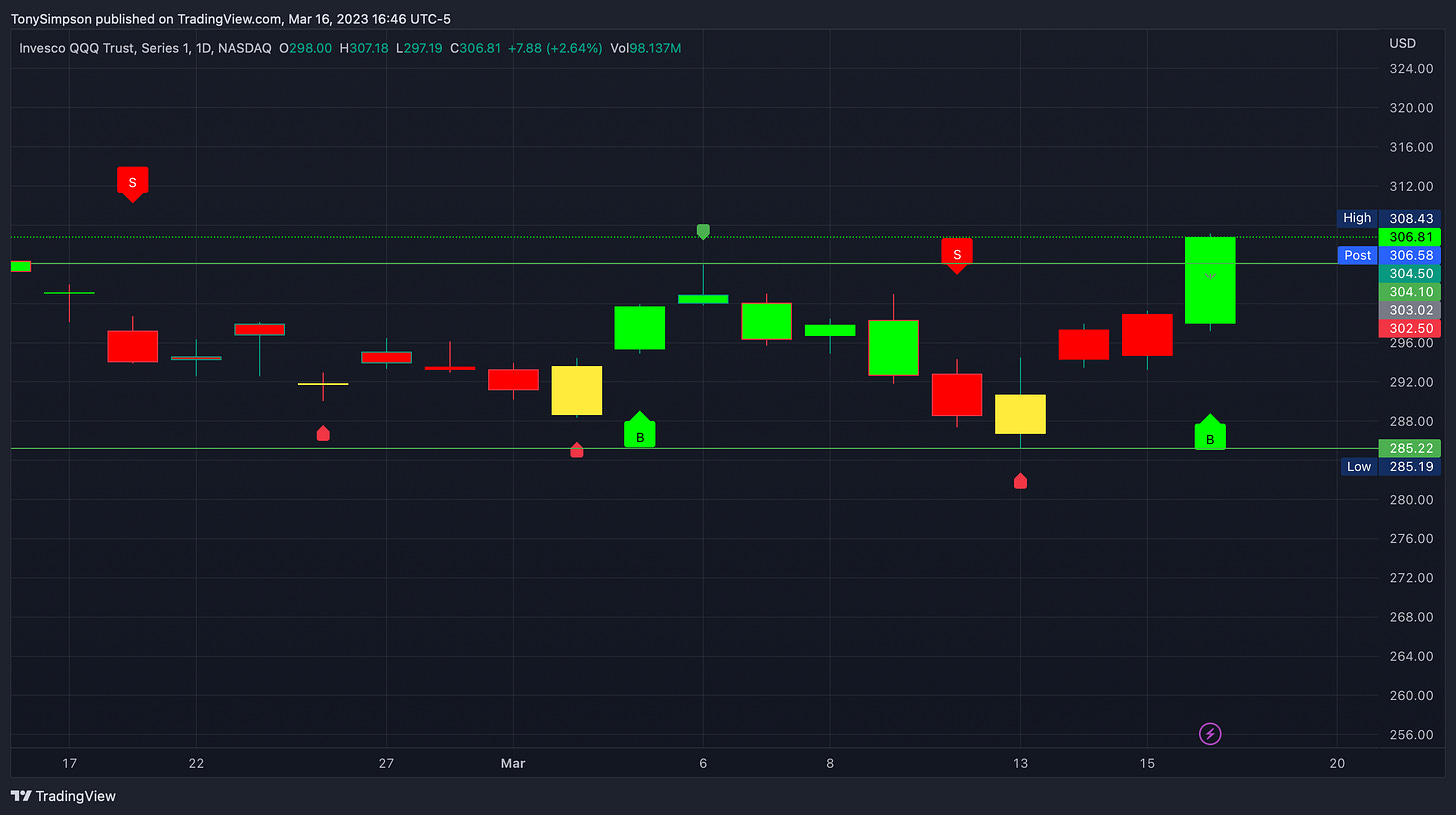1456x815 pixels.
Task: Click the Vol98.137M volume value
Action: pos(645,48)
